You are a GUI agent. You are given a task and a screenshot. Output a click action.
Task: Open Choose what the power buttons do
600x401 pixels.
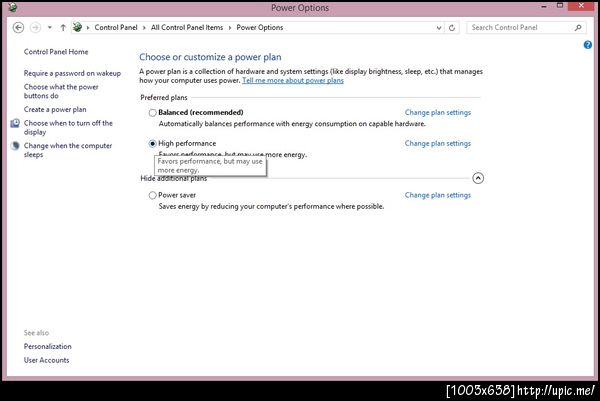pyautogui.click(x=61, y=91)
